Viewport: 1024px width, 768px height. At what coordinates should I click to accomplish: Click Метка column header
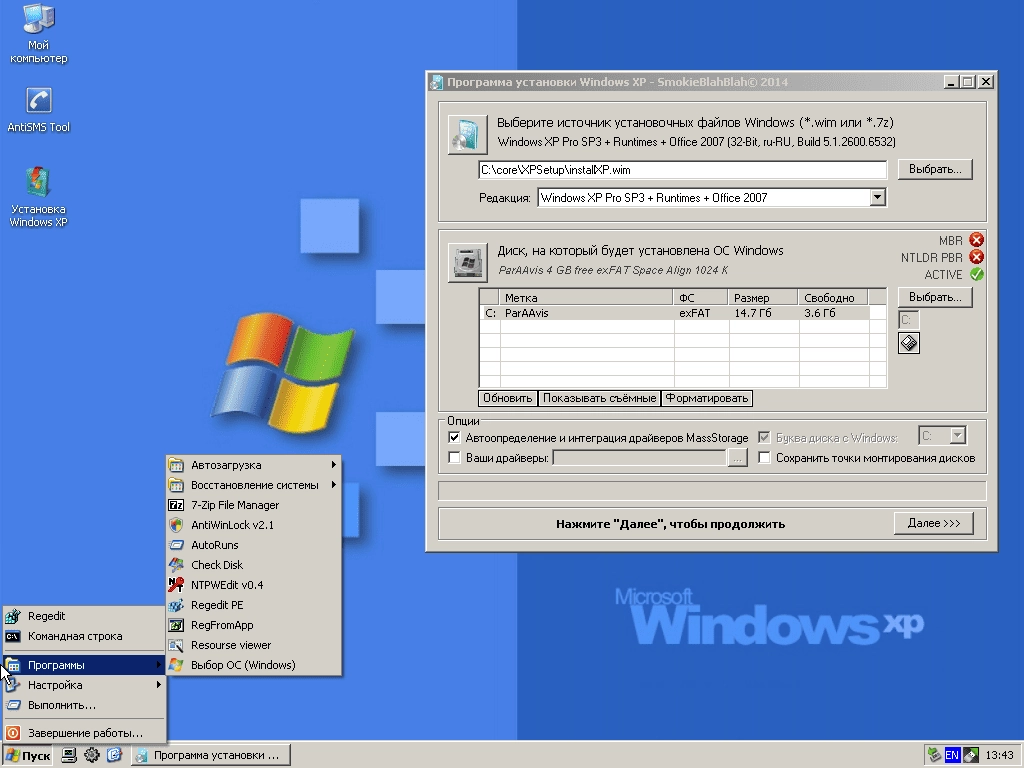point(586,298)
